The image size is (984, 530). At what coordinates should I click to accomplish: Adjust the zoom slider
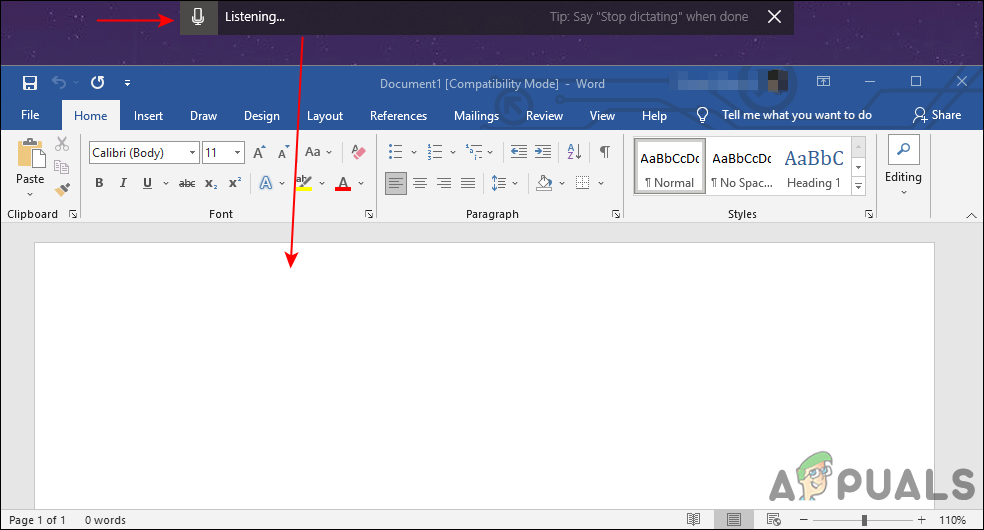[864, 520]
